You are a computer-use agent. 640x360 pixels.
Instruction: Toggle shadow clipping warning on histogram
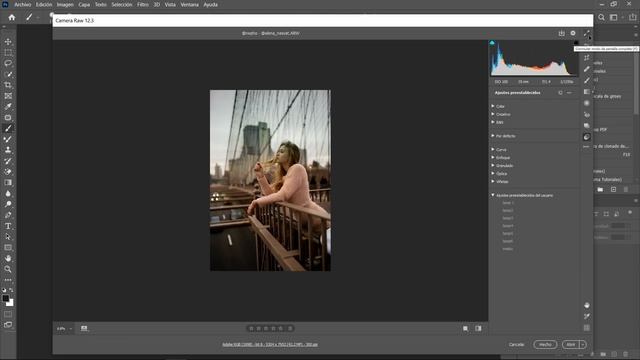pos(492,43)
